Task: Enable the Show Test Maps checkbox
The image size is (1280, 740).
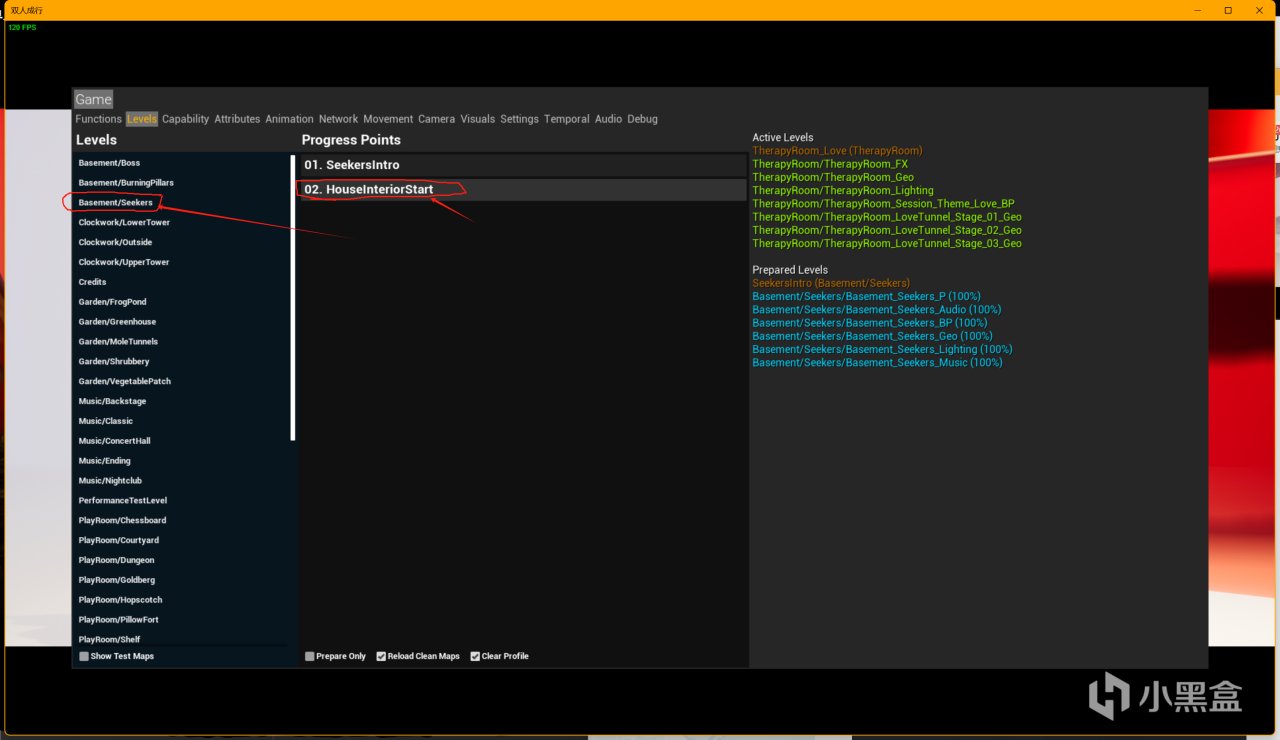Action: coord(84,656)
